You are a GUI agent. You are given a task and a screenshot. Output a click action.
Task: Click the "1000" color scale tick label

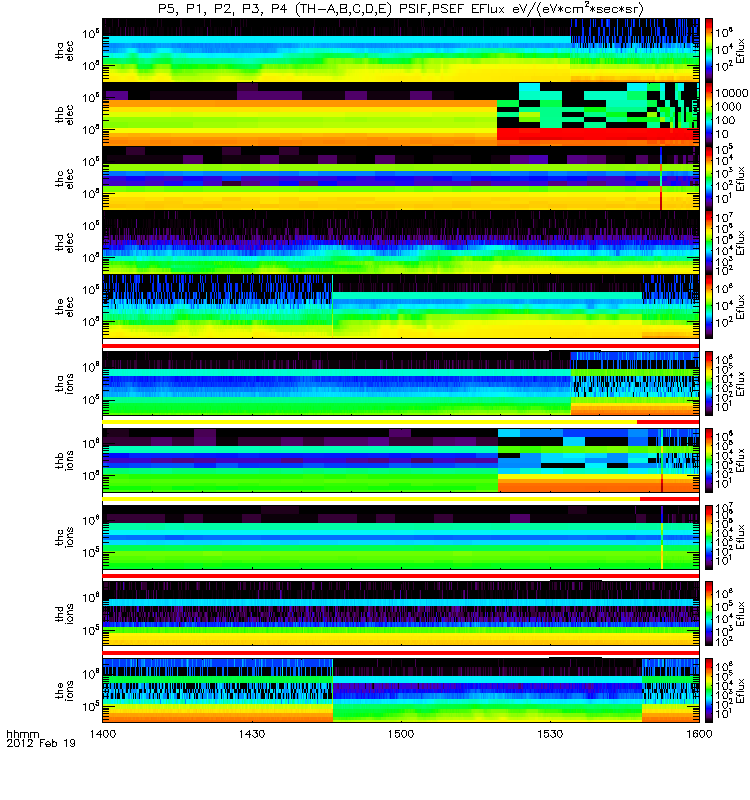(x=728, y=106)
